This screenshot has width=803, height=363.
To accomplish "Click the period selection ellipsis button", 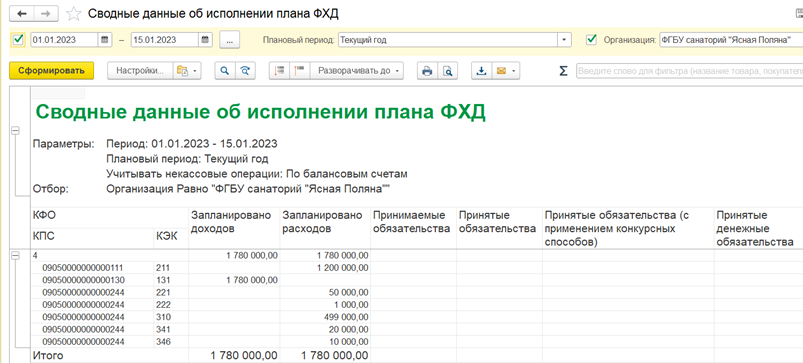I will tap(229, 40).
